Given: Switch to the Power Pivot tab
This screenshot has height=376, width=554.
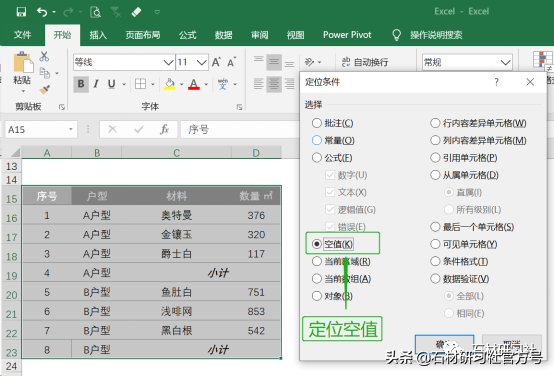Looking at the screenshot, I should 347,35.
